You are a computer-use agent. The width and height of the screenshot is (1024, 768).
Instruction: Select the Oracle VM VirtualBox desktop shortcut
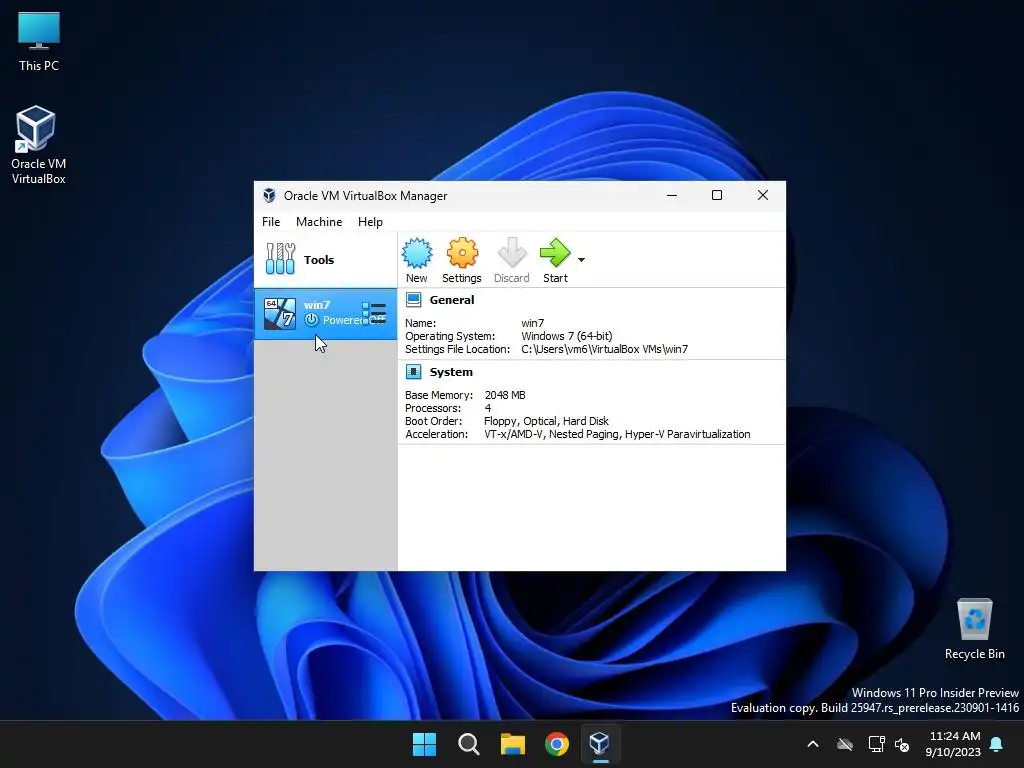[x=39, y=145]
